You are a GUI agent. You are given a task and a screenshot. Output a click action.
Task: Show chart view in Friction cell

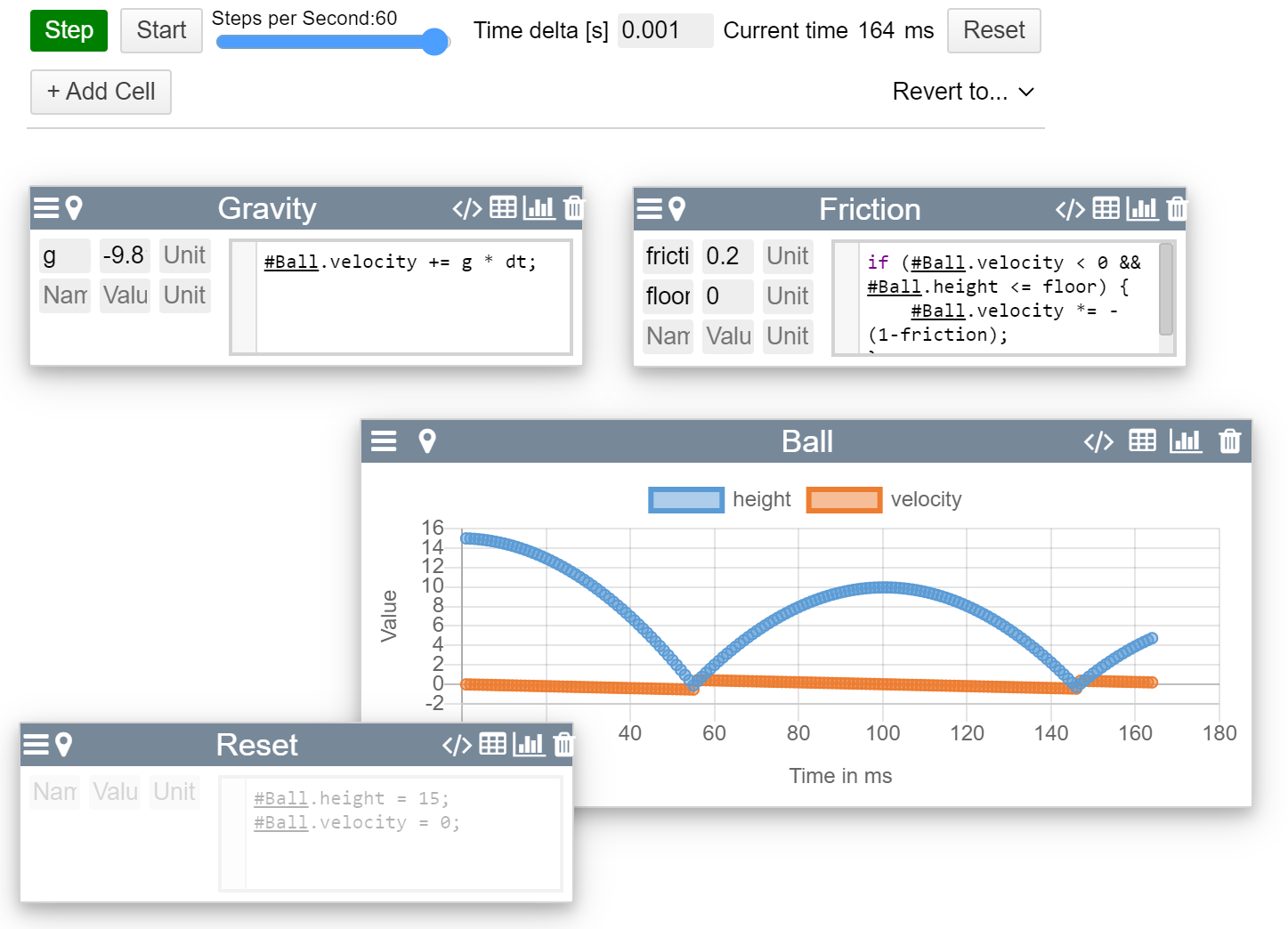coord(1142,209)
